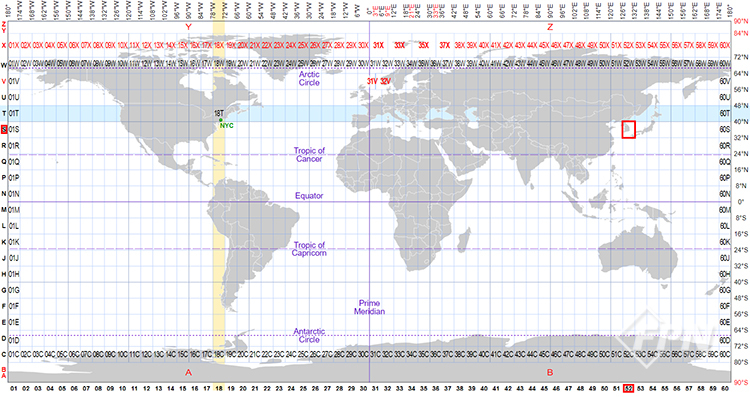Click the Equator label
Viewport: 750px width, 397px height.
309,196
